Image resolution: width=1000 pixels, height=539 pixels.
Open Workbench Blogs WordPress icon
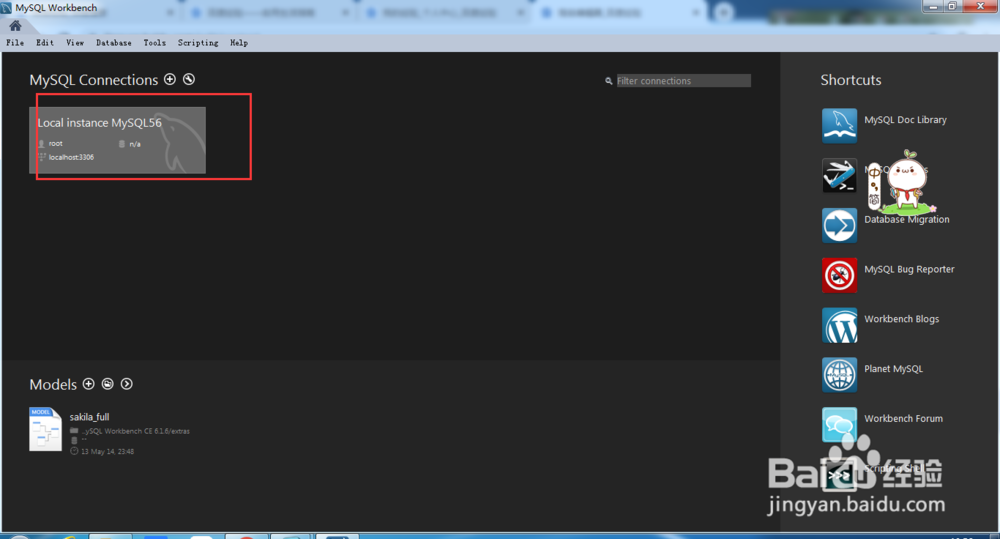[x=839, y=325]
